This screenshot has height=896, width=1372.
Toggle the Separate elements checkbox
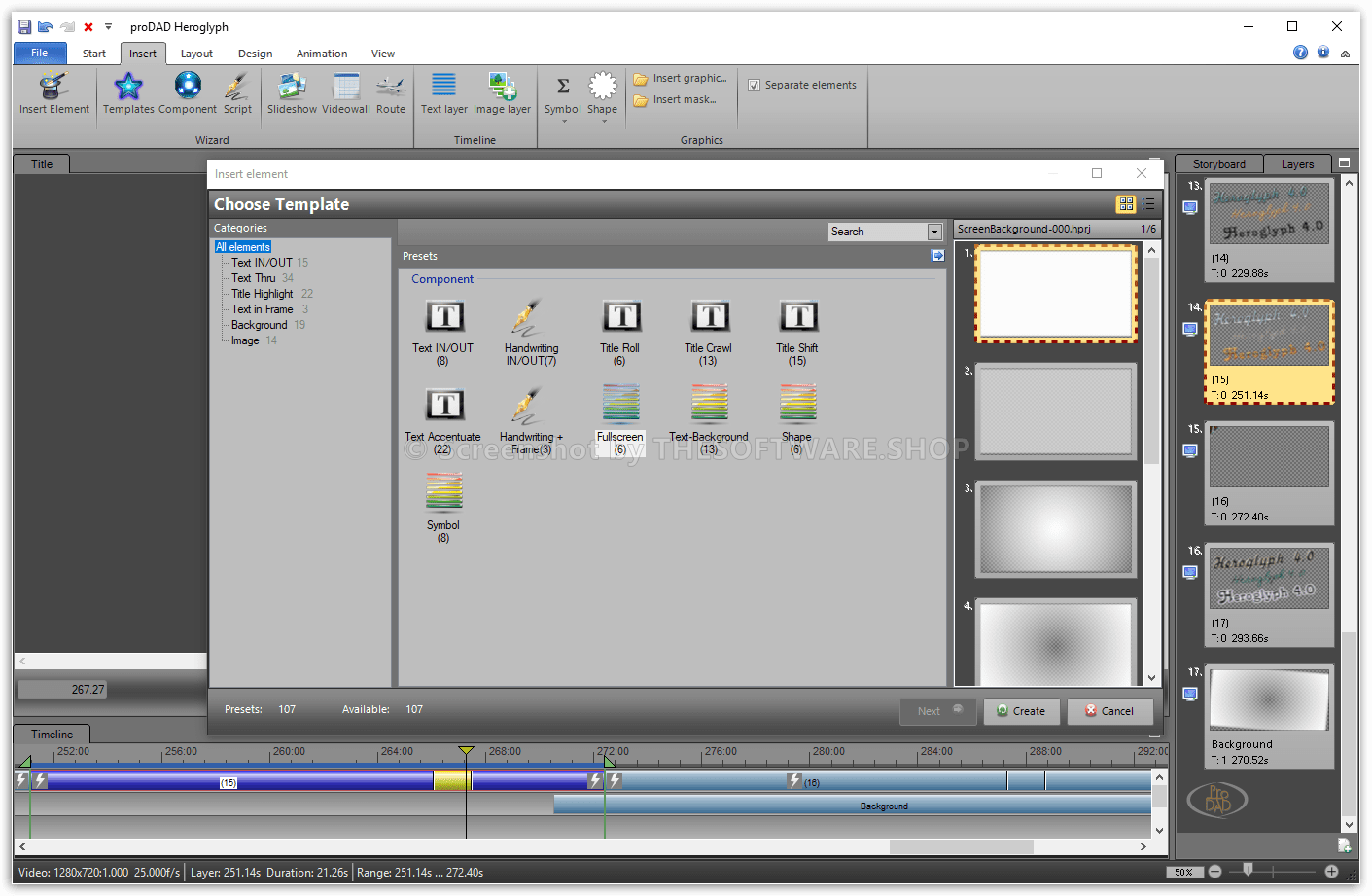coord(755,86)
